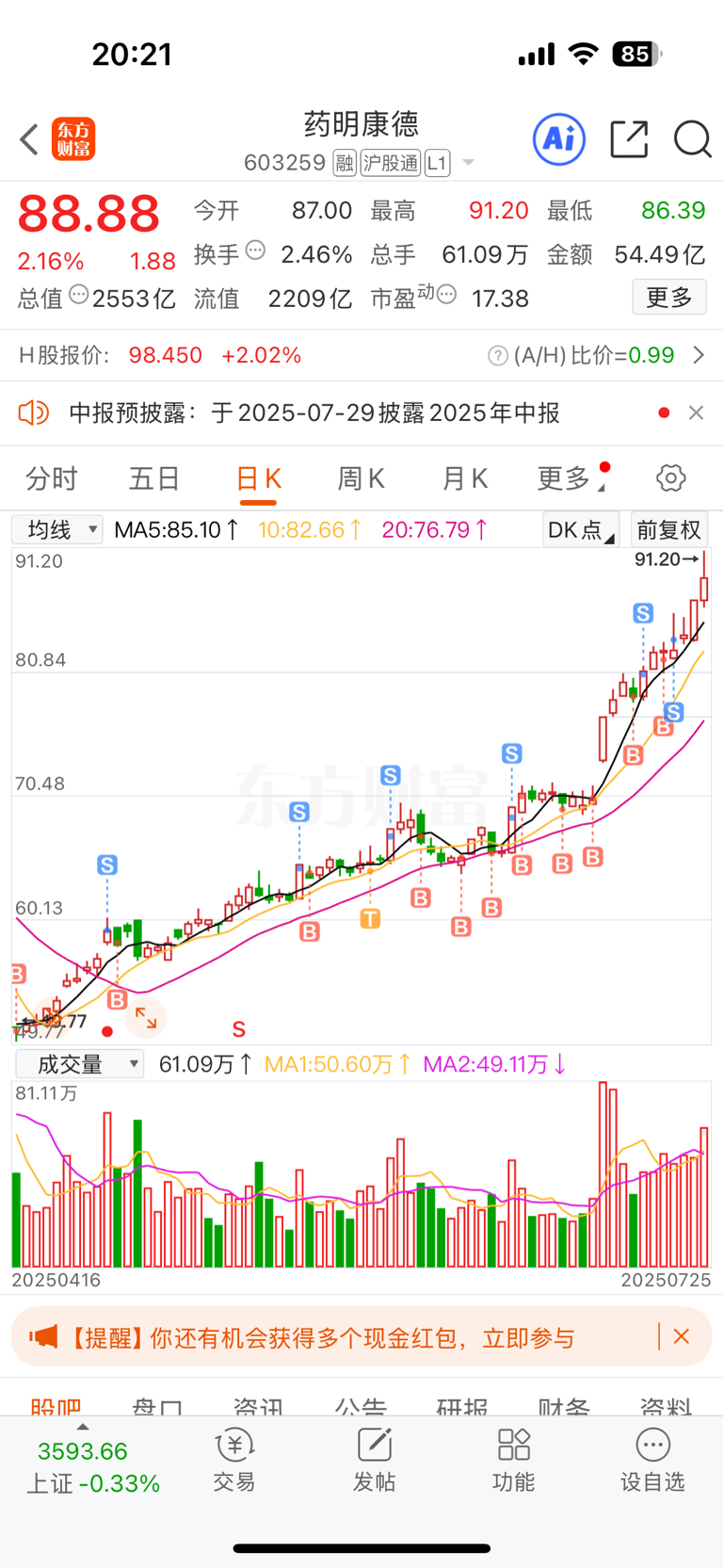Open the chart settings gear icon

point(671,477)
